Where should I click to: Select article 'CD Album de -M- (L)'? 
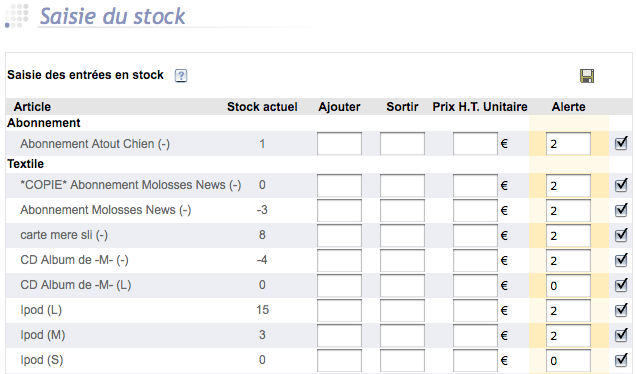[x=76, y=285]
